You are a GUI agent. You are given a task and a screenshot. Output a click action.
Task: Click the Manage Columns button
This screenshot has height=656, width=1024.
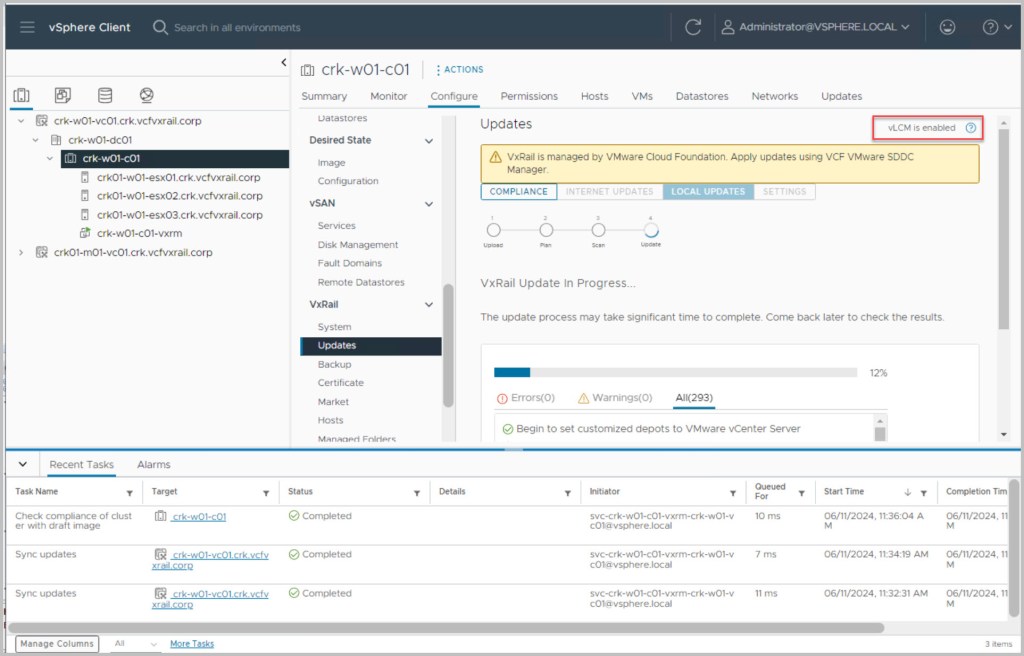pos(57,644)
